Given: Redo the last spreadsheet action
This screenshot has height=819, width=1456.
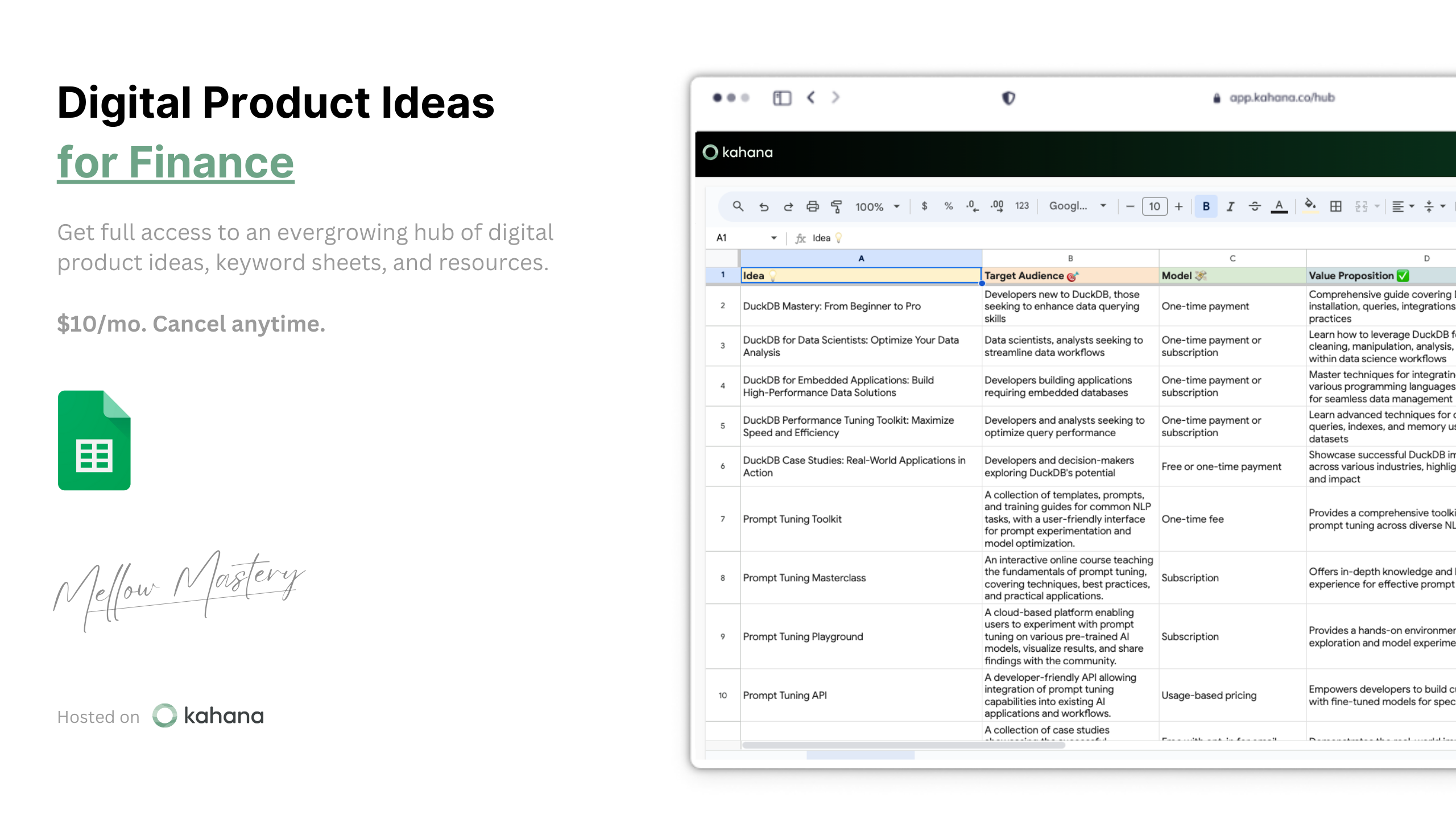Looking at the screenshot, I should point(788,206).
